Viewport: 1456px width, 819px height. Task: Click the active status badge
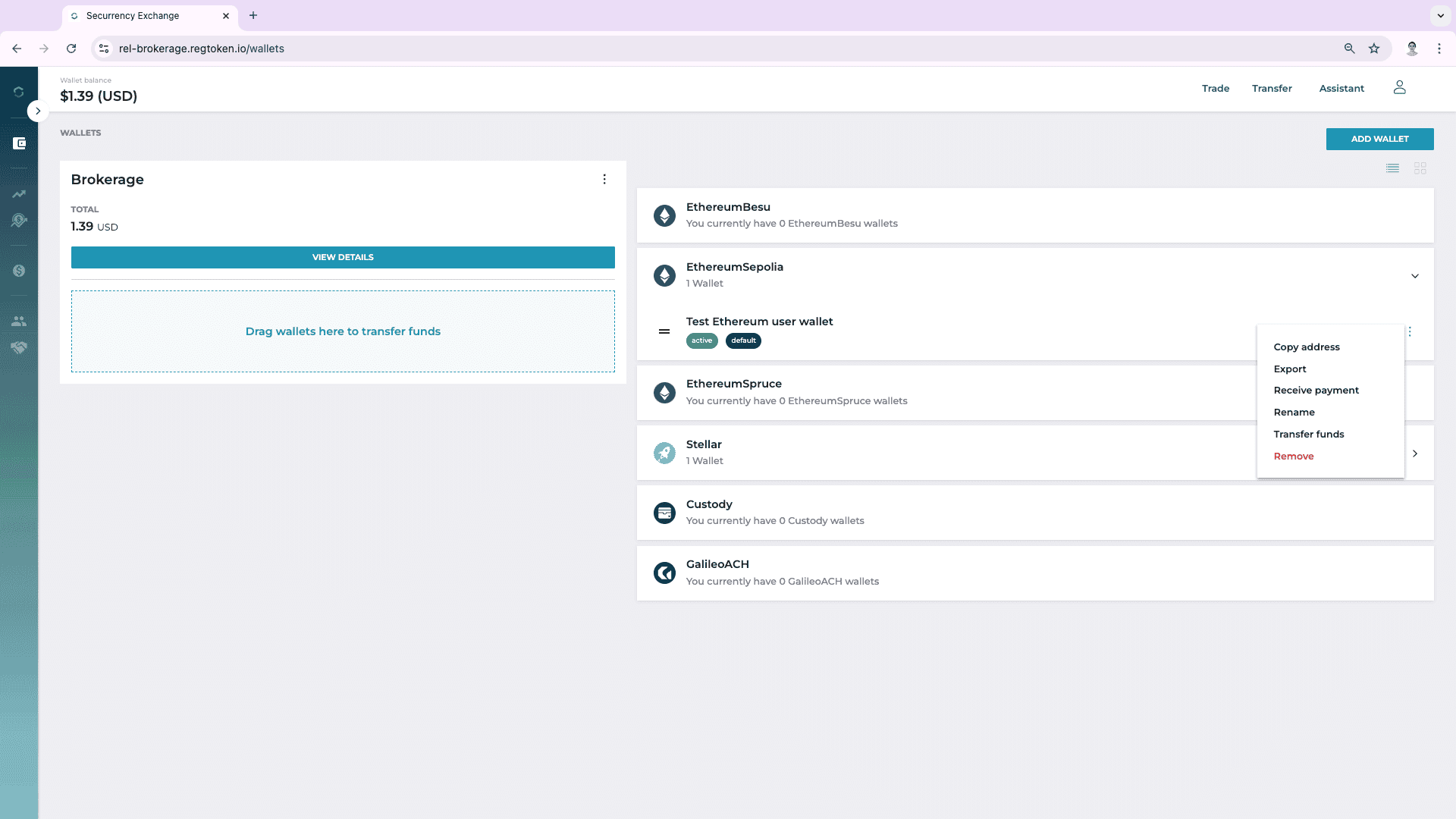pos(701,340)
